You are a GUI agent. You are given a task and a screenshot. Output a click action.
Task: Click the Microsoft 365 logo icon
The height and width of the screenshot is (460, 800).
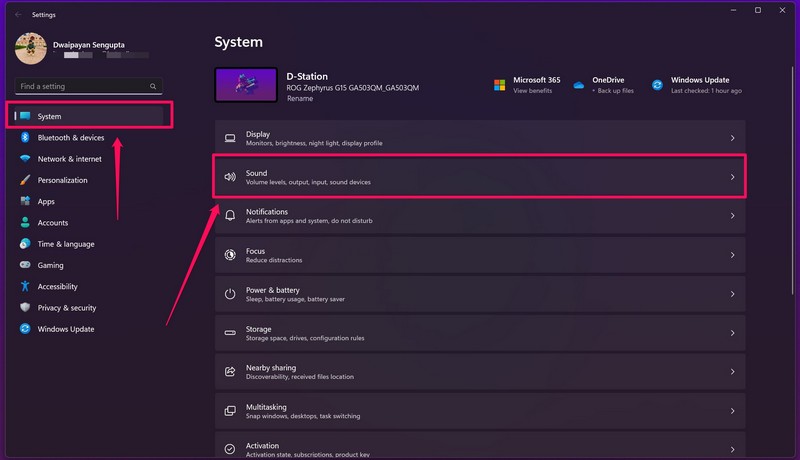[x=499, y=85]
